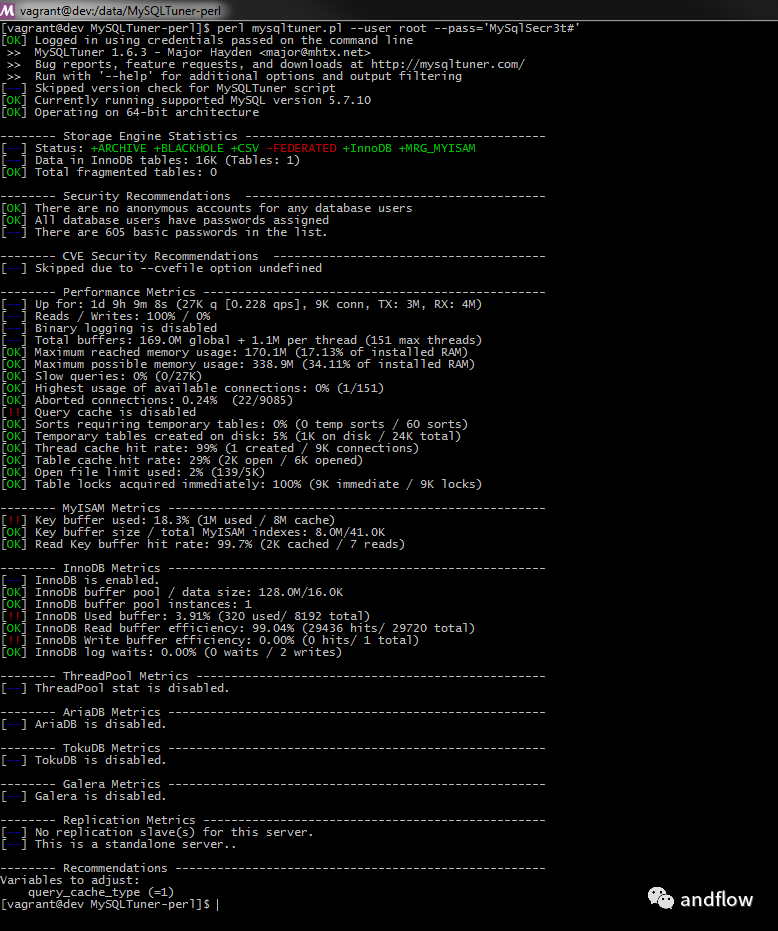Click the [!!] marker before Key buffer used

click(x=14, y=520)
